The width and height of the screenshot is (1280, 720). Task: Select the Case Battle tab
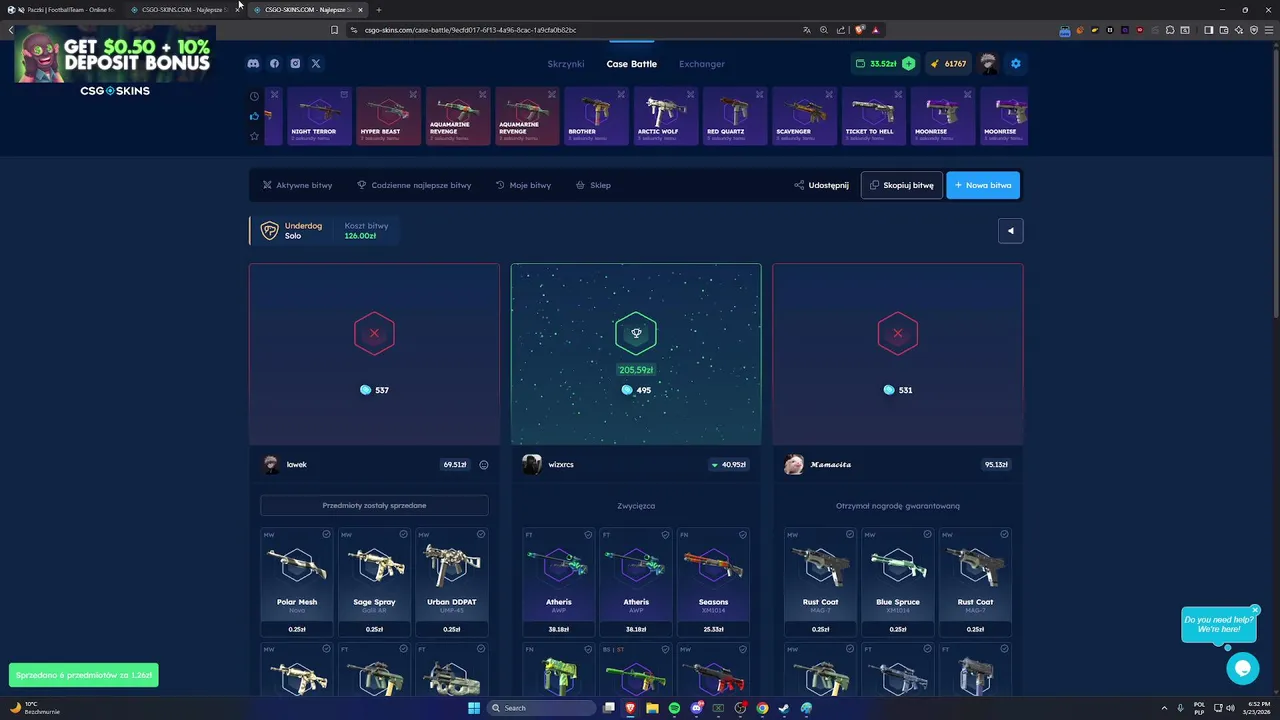[632, 64]
